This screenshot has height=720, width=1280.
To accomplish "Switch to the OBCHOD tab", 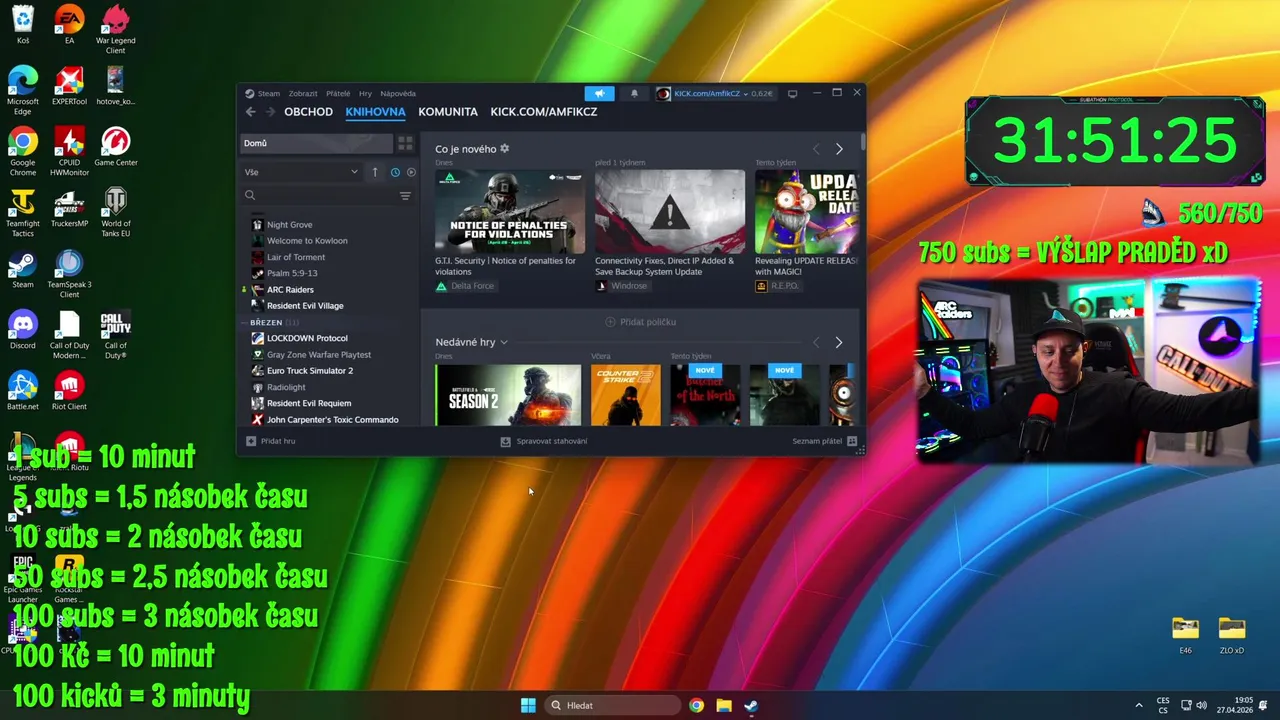I will pos(308,112).
